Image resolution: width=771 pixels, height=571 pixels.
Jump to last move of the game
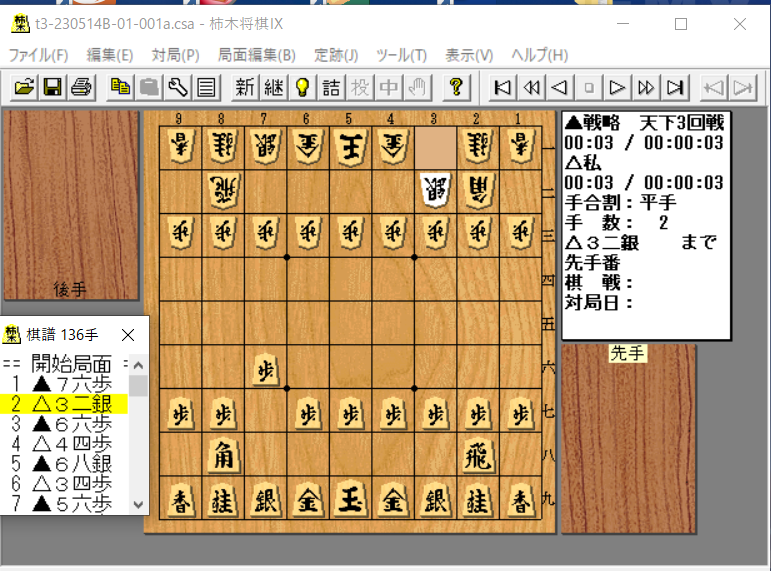click(x=676, y=87)
